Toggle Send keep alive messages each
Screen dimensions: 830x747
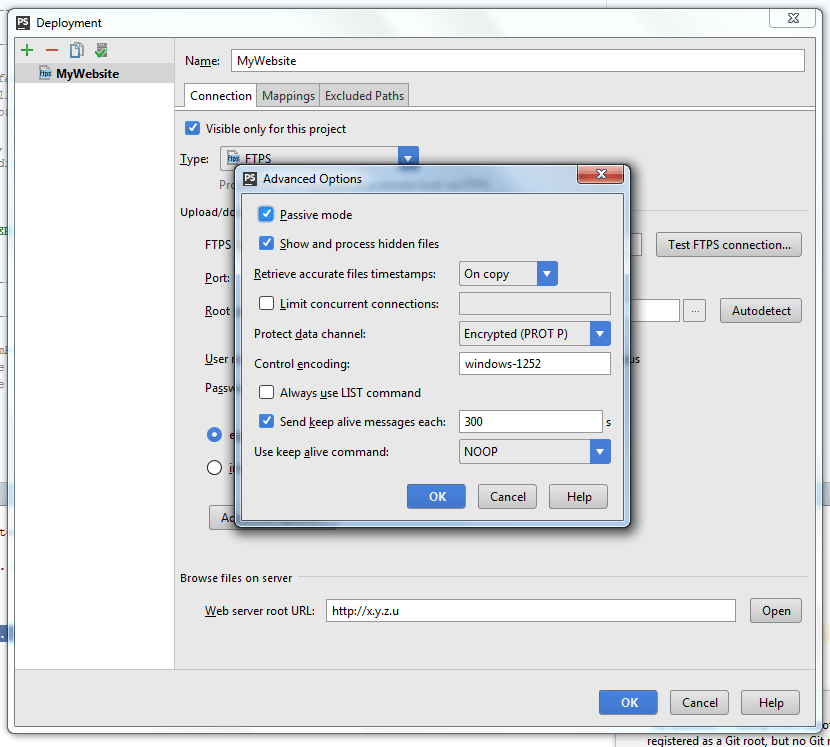point(266,421)
